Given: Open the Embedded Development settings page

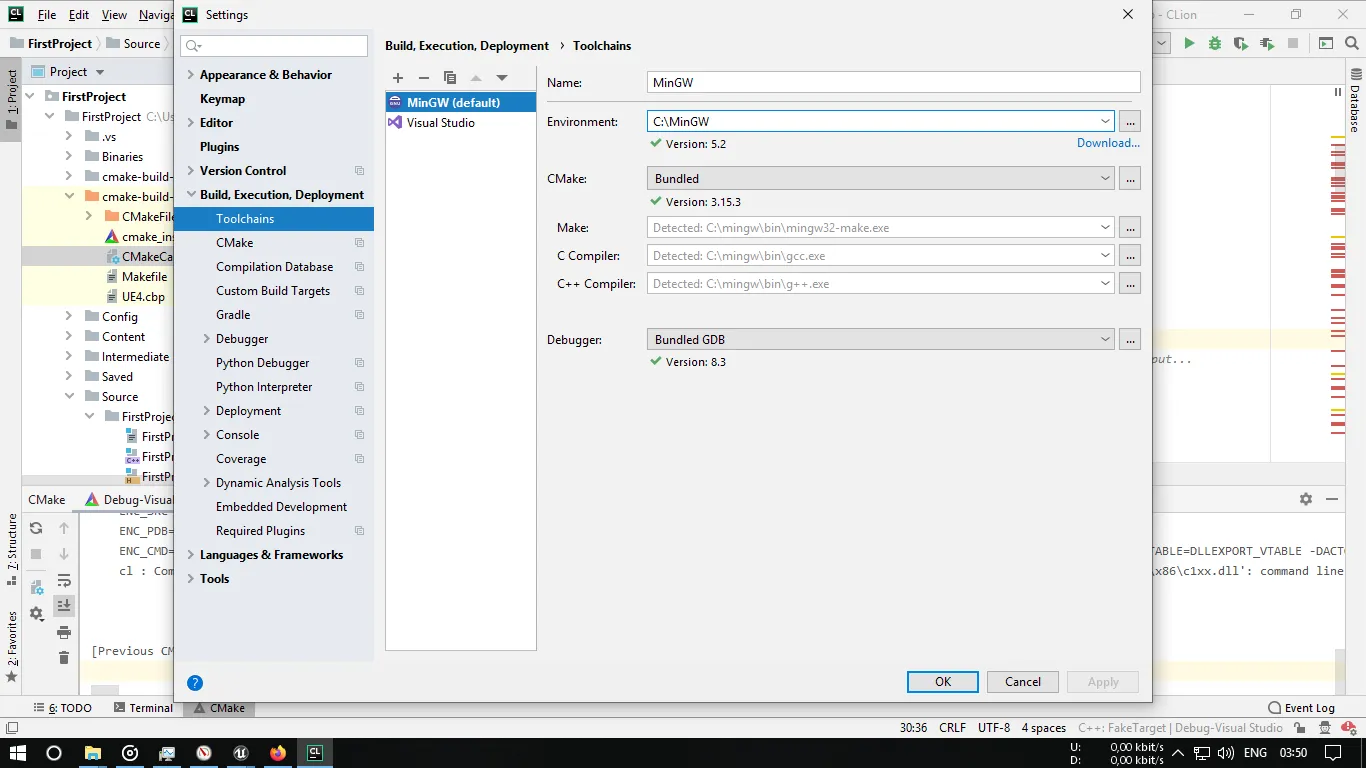Looking at the screenshot, I should pyautogui.click(x=274, y=507).
